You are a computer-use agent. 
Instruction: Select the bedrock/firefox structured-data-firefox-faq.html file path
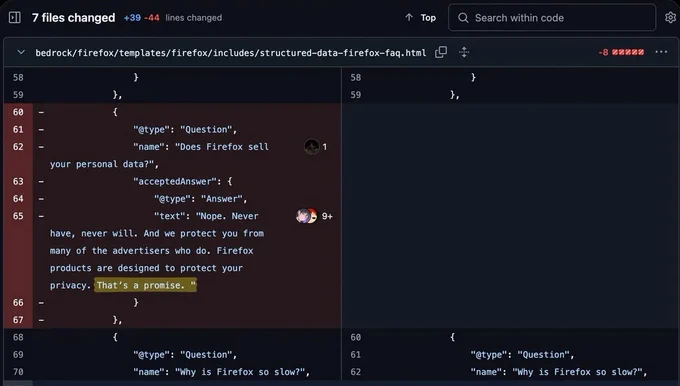point(231,53)
